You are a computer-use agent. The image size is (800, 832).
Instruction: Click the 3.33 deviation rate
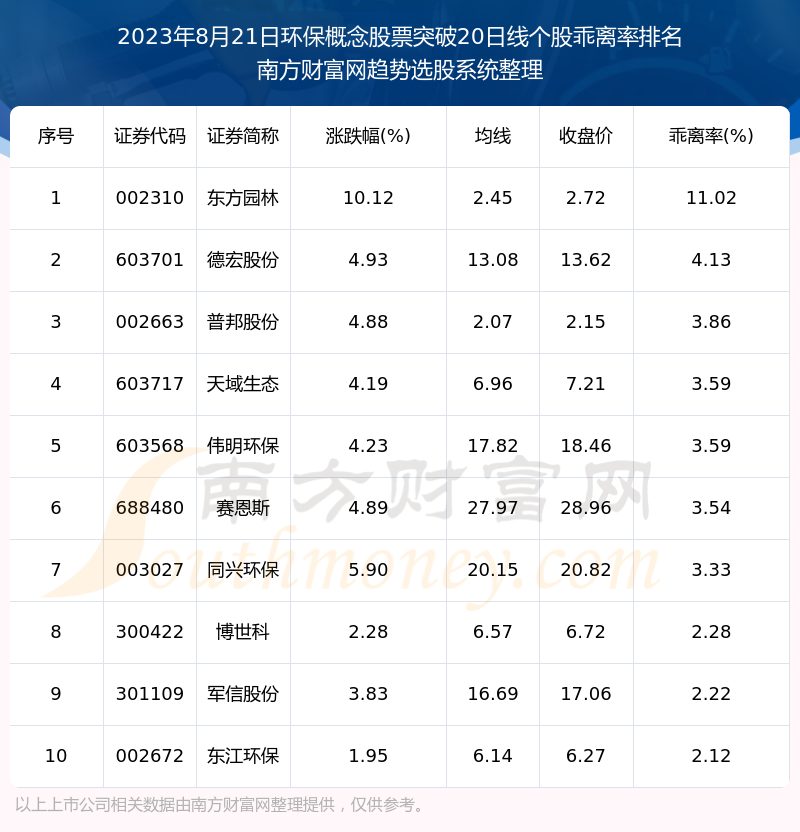711,570
